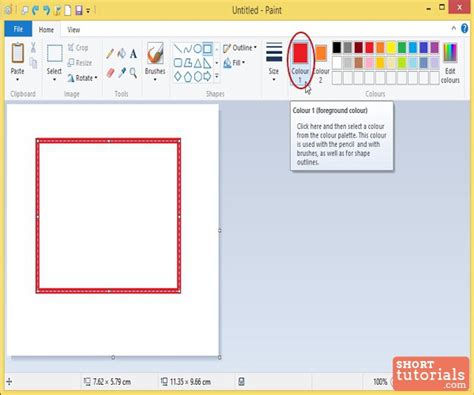Pick the black colour swatch
This screenshot has height=395, width=474.
pyautogui.click(x=337, y=48)
